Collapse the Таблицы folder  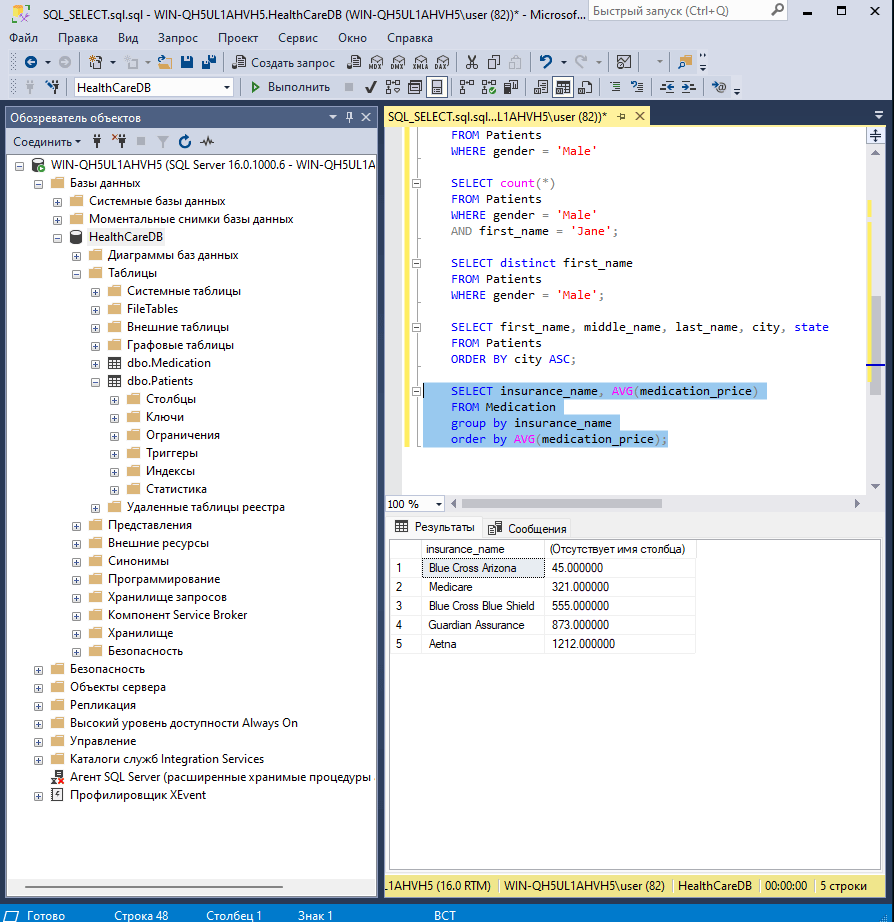(76, 274)
